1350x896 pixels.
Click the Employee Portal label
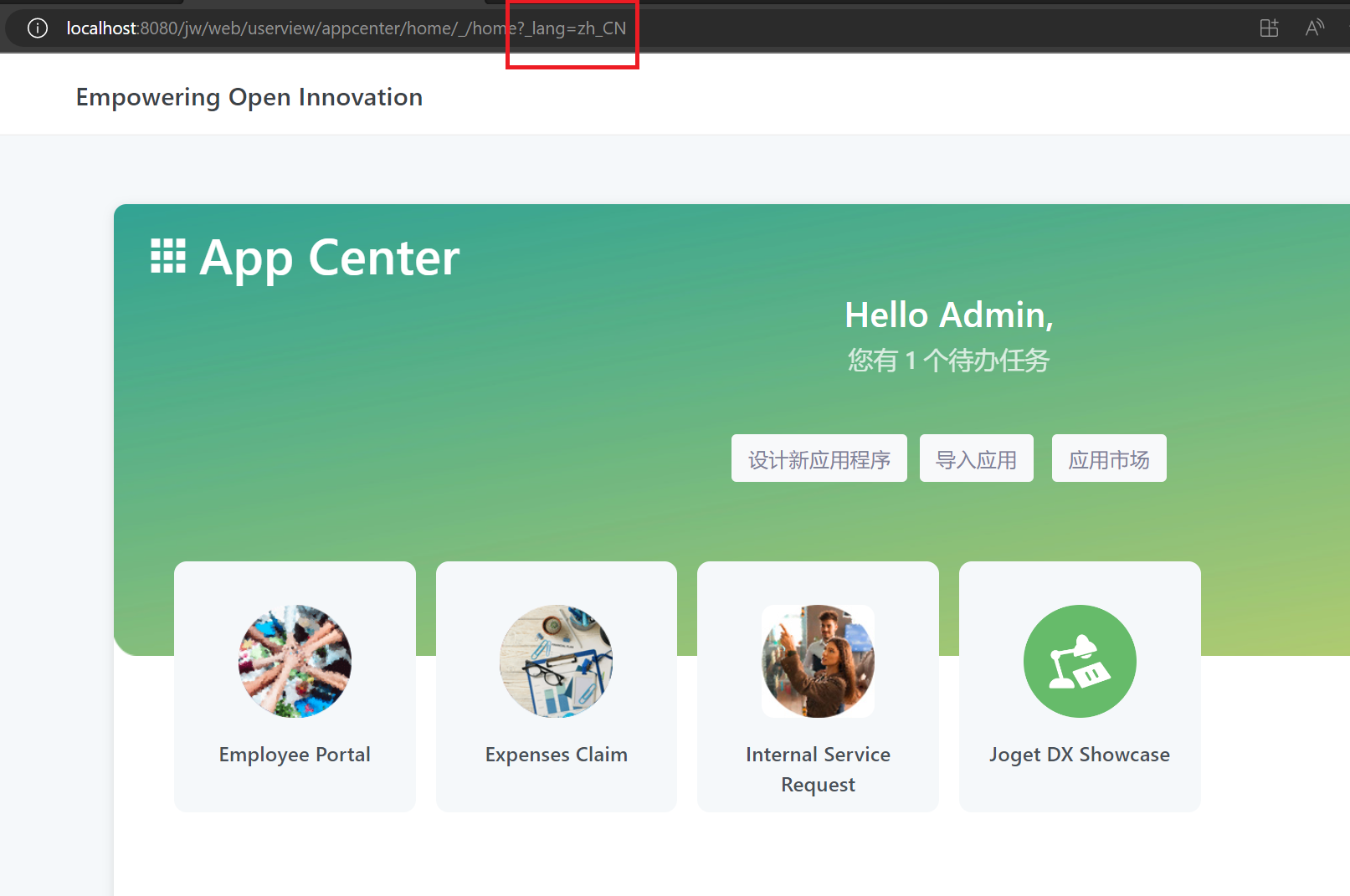(295, 755)
